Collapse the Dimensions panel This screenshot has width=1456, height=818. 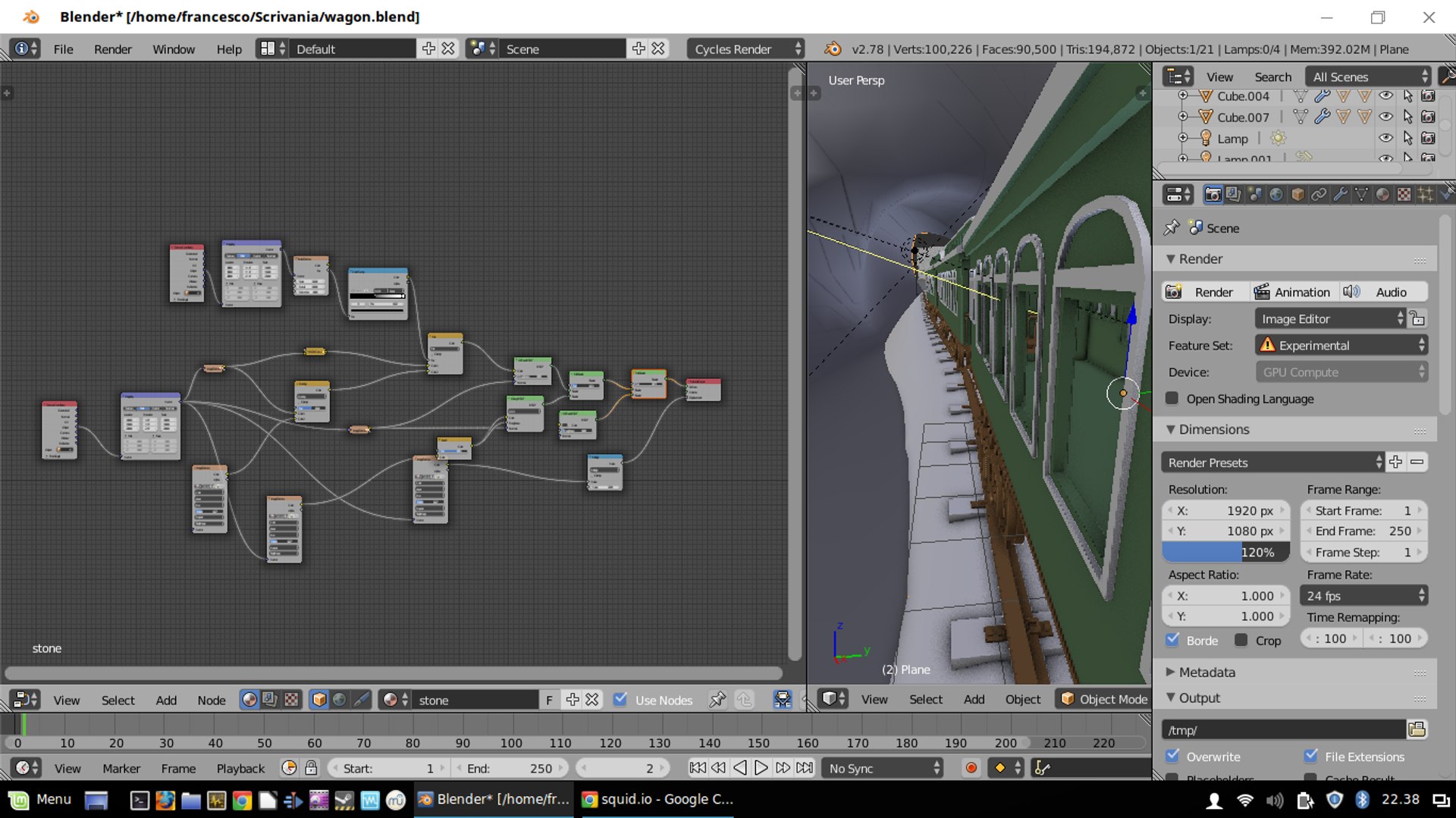pyautogui.click(x=1171, y=429)
